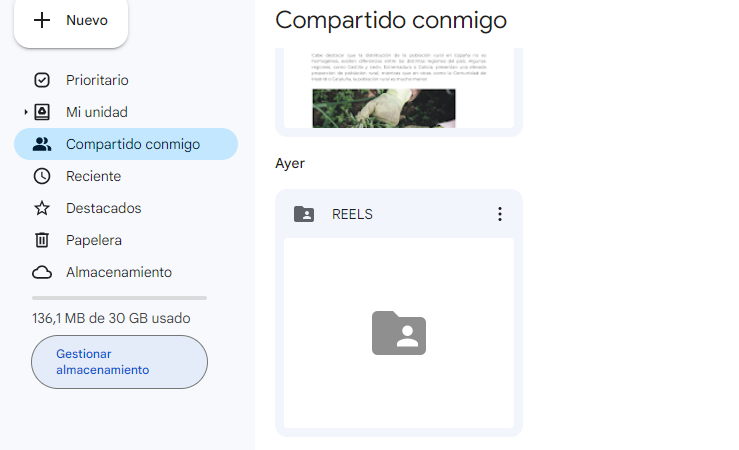Click the Compartido conmigo people icon

point(42,144)
